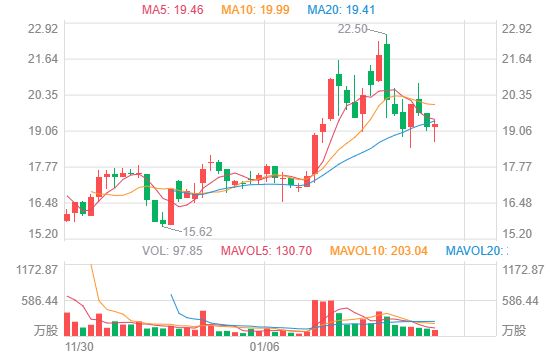Click the VOL: 97.85 volume label

pyautogui.click(x=172, y=251)
